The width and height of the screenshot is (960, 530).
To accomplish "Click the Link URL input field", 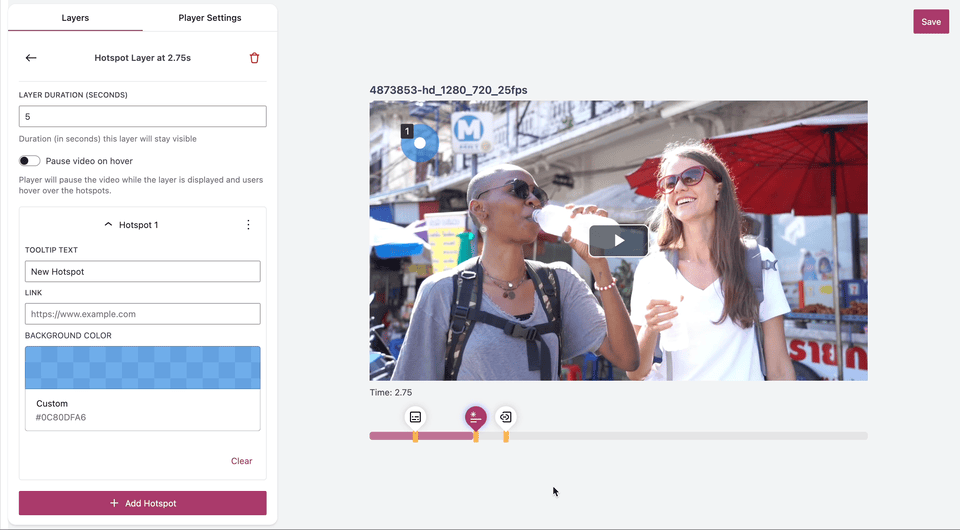I will click(x=143, y=314).
